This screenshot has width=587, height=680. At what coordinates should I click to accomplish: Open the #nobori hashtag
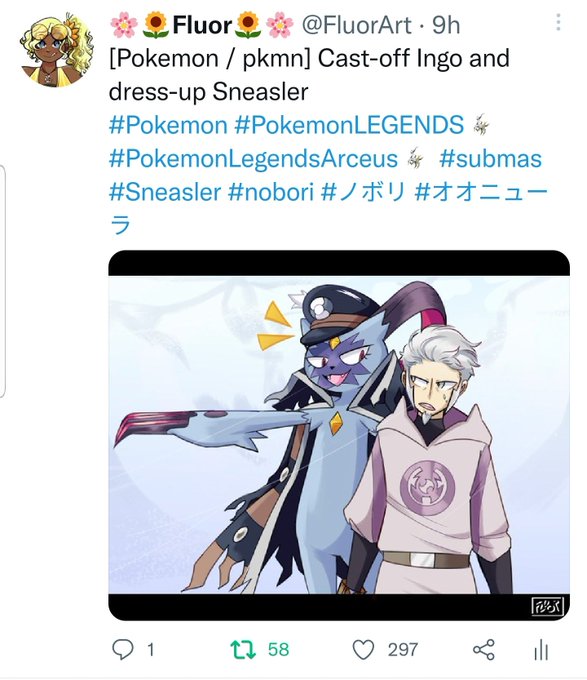271,192
